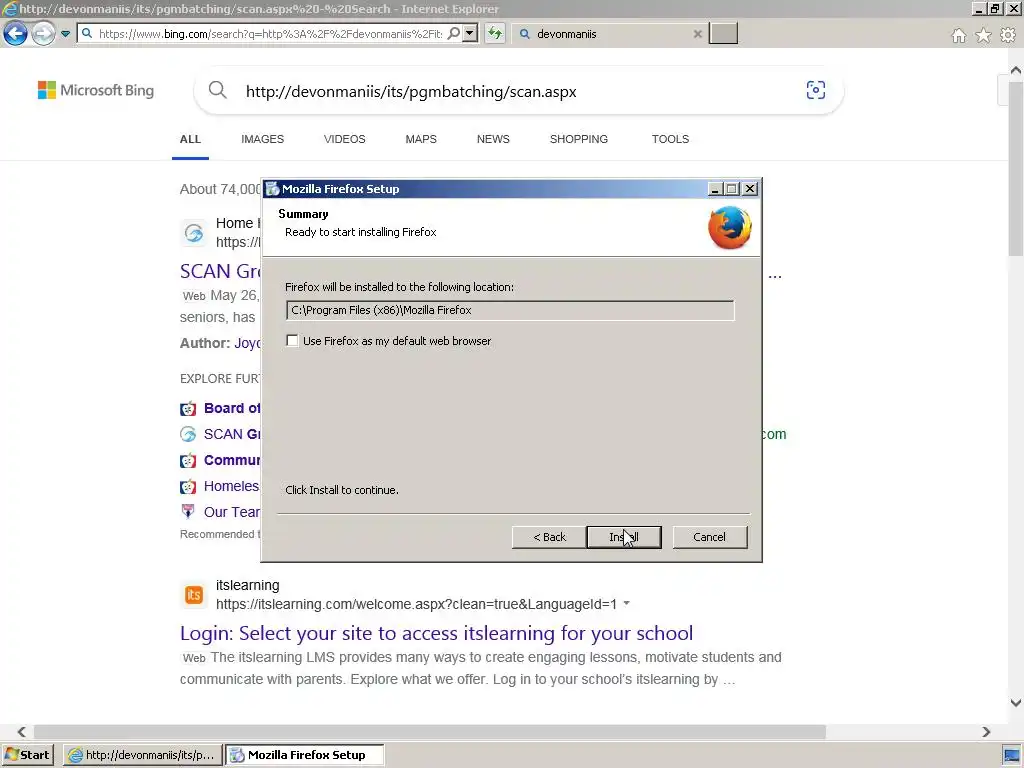Click the setup icon in the dialog title bar

tap(272, 189)
